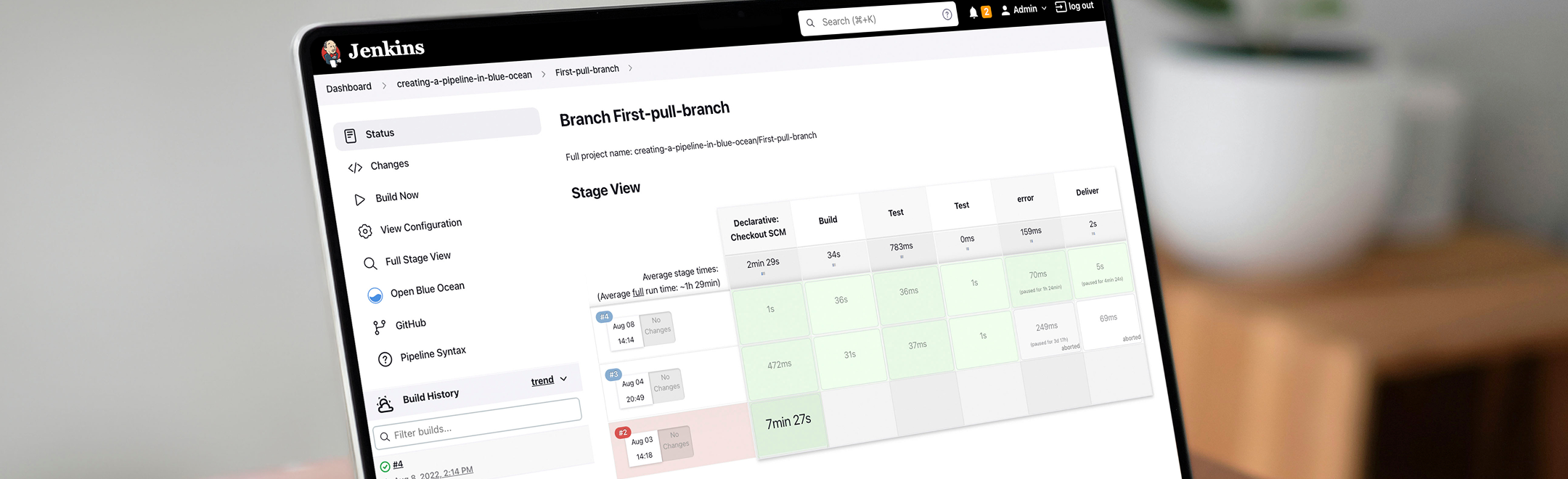
Task: Open the notifications bell icon
Action: pyautogui.click(x=973, y=12)
